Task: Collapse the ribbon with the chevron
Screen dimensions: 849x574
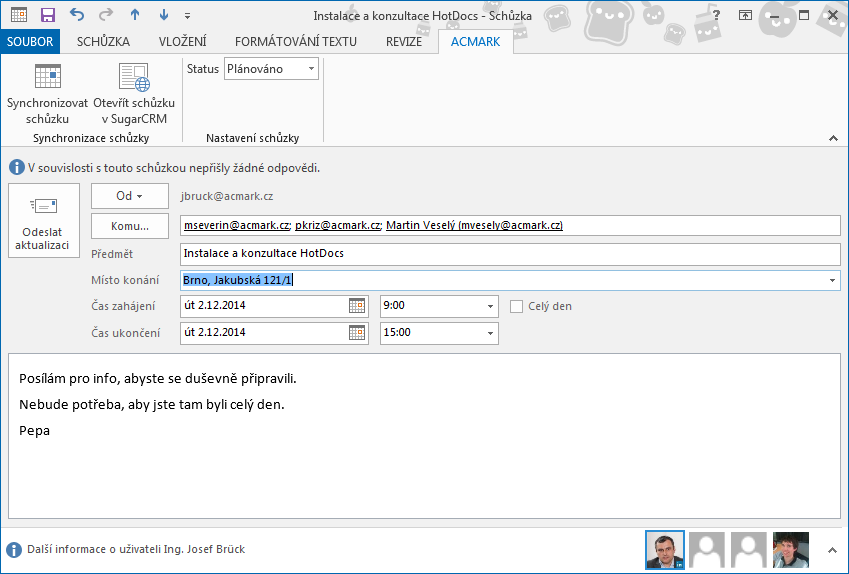Action: 833,138
